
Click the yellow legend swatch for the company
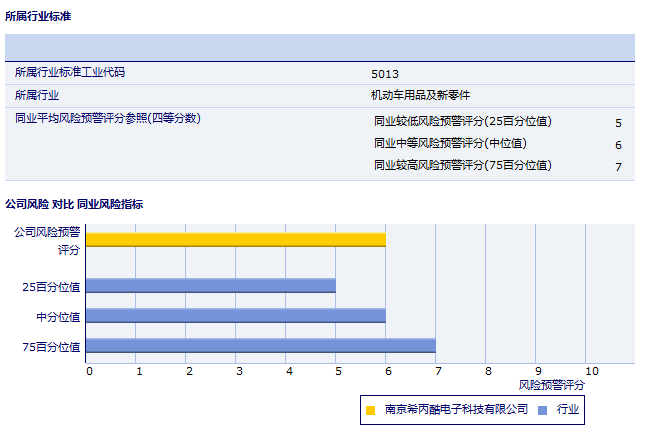click(370, 410)
